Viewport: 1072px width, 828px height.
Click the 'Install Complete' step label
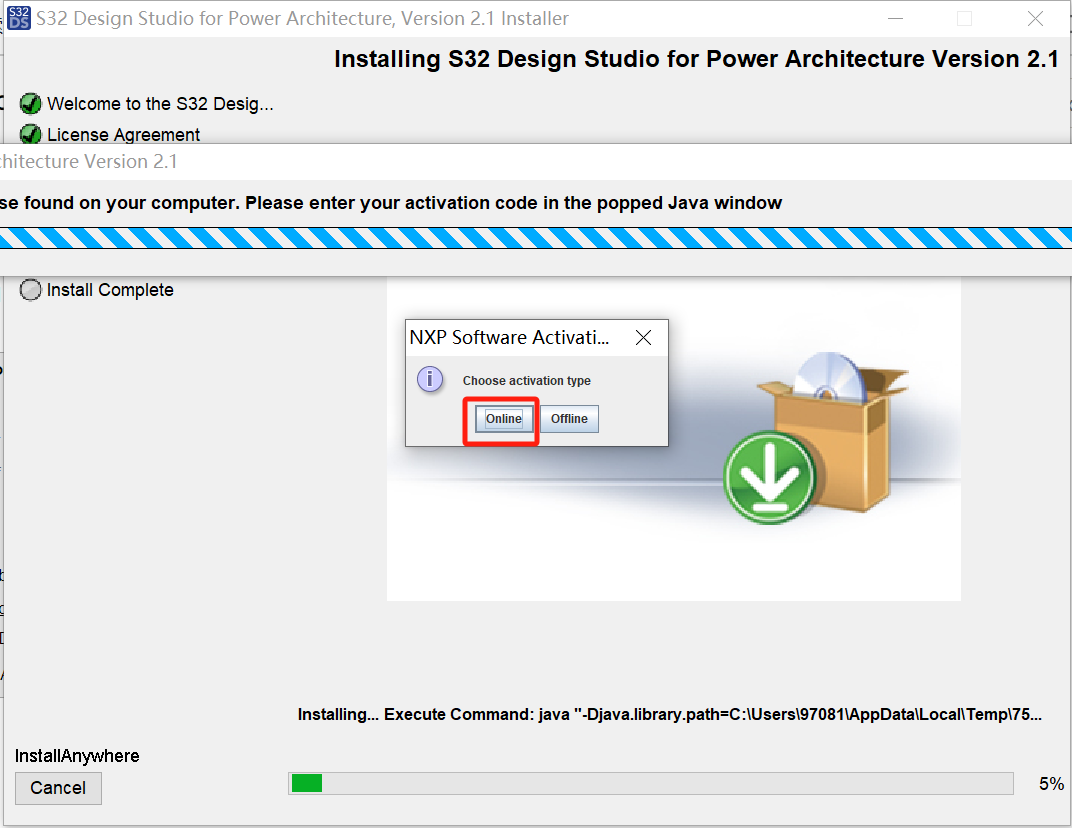point(110,290)
